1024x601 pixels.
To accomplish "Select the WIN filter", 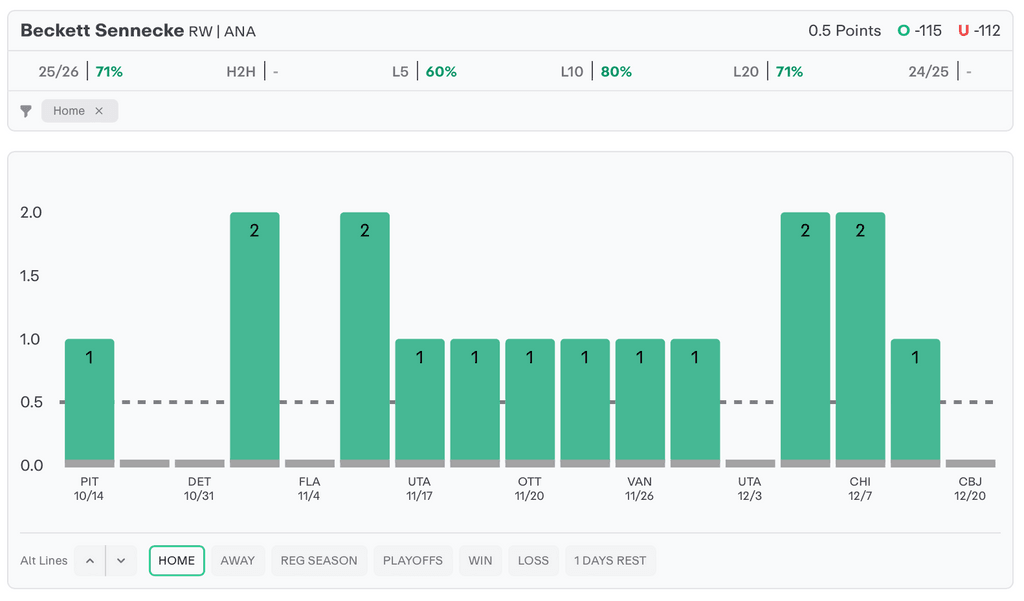I will (480, 561).
